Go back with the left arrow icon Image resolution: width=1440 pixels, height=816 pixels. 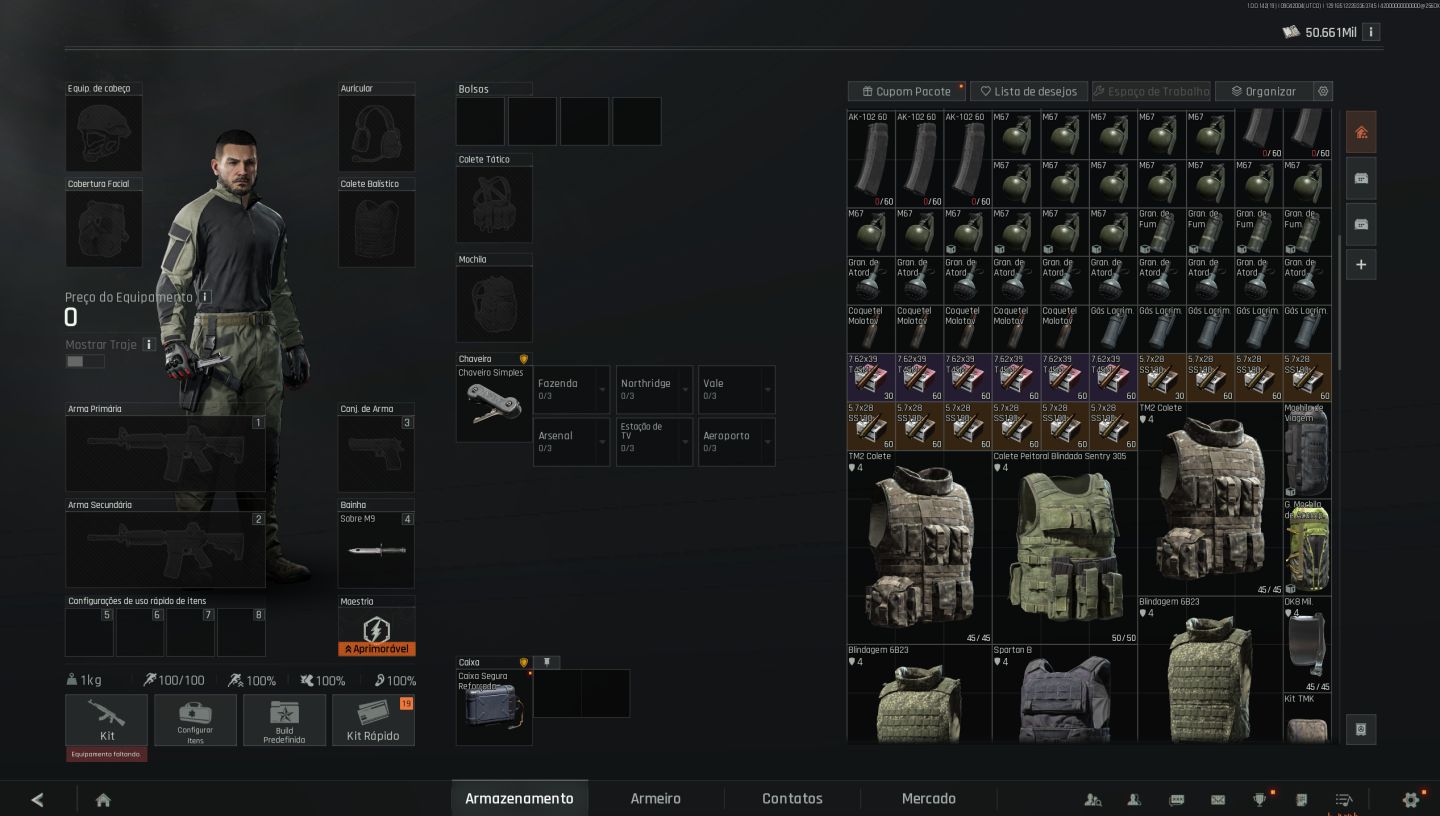37,799
